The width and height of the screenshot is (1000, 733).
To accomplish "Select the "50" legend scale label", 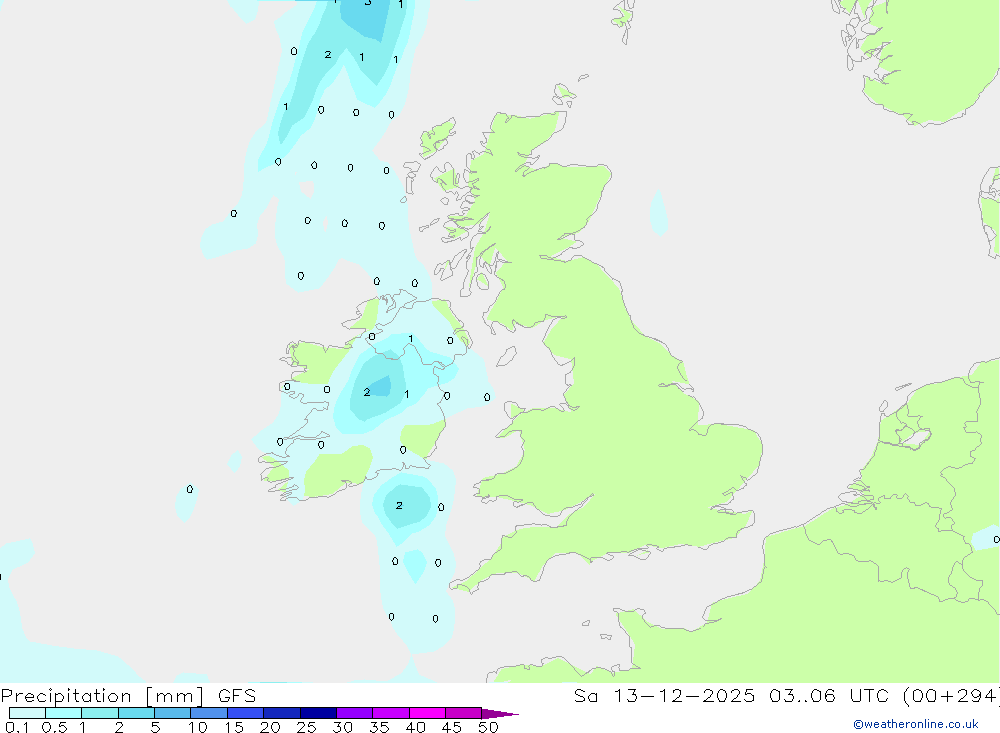I will pos(488,727).
